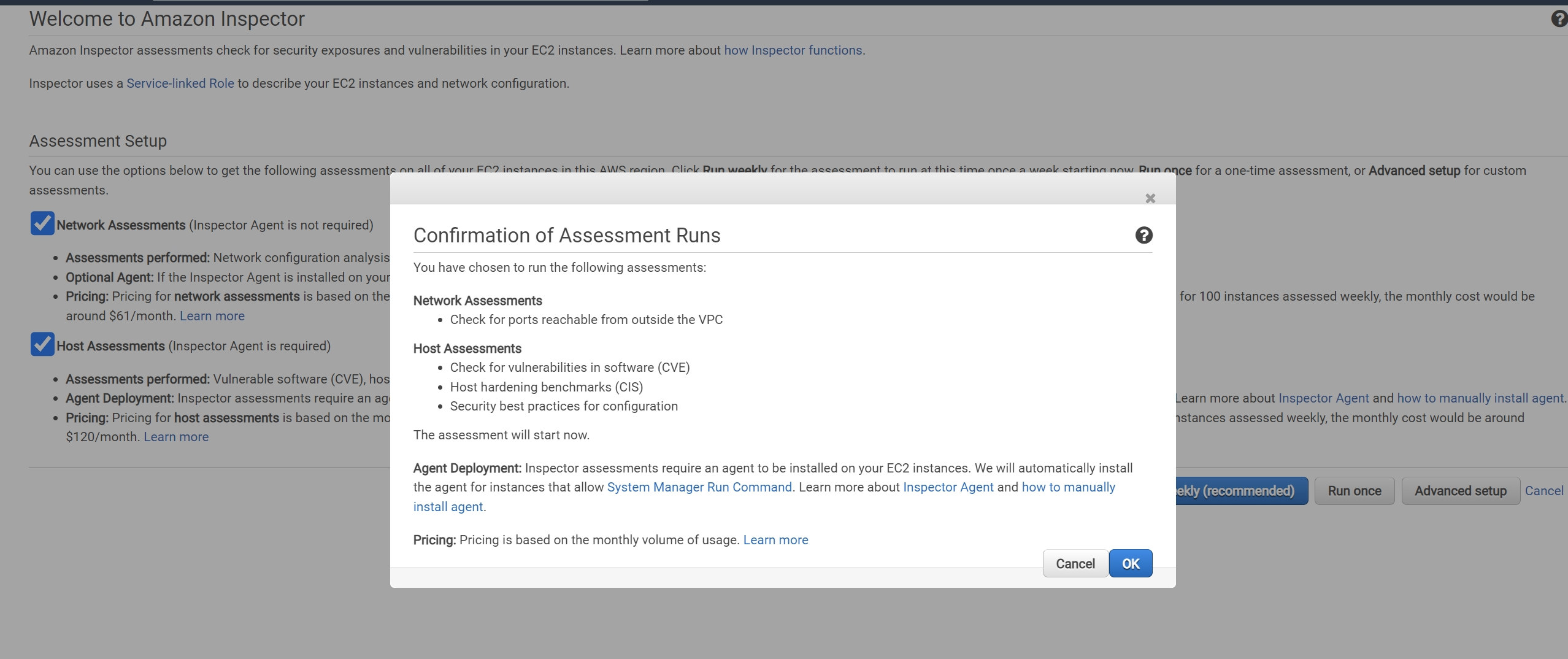Open the Inspector Agent link on background page

pos(1323,398)
